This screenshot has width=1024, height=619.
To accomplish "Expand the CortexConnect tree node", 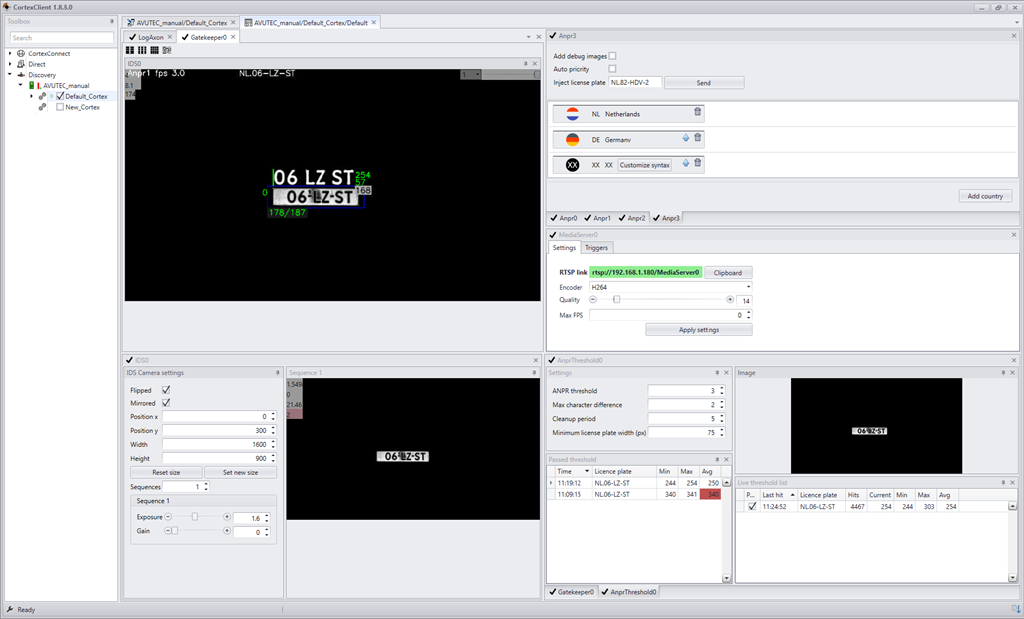I will 10,54.
